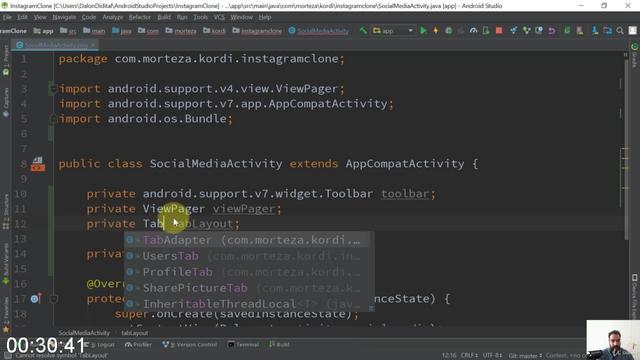Screen dimensions: 640x360
Task: Click the instagramclone breadcrumb folder
Action: pos(257,31)
